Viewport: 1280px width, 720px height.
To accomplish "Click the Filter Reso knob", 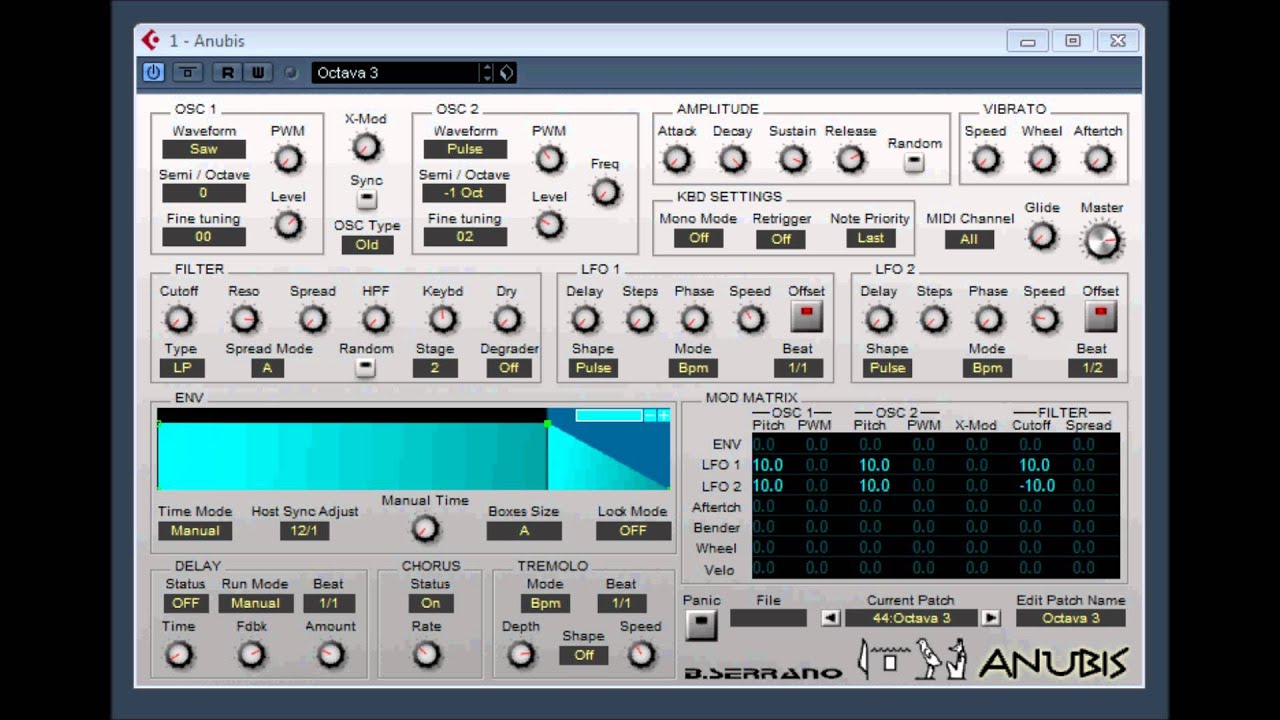I will tap(244, 319).
